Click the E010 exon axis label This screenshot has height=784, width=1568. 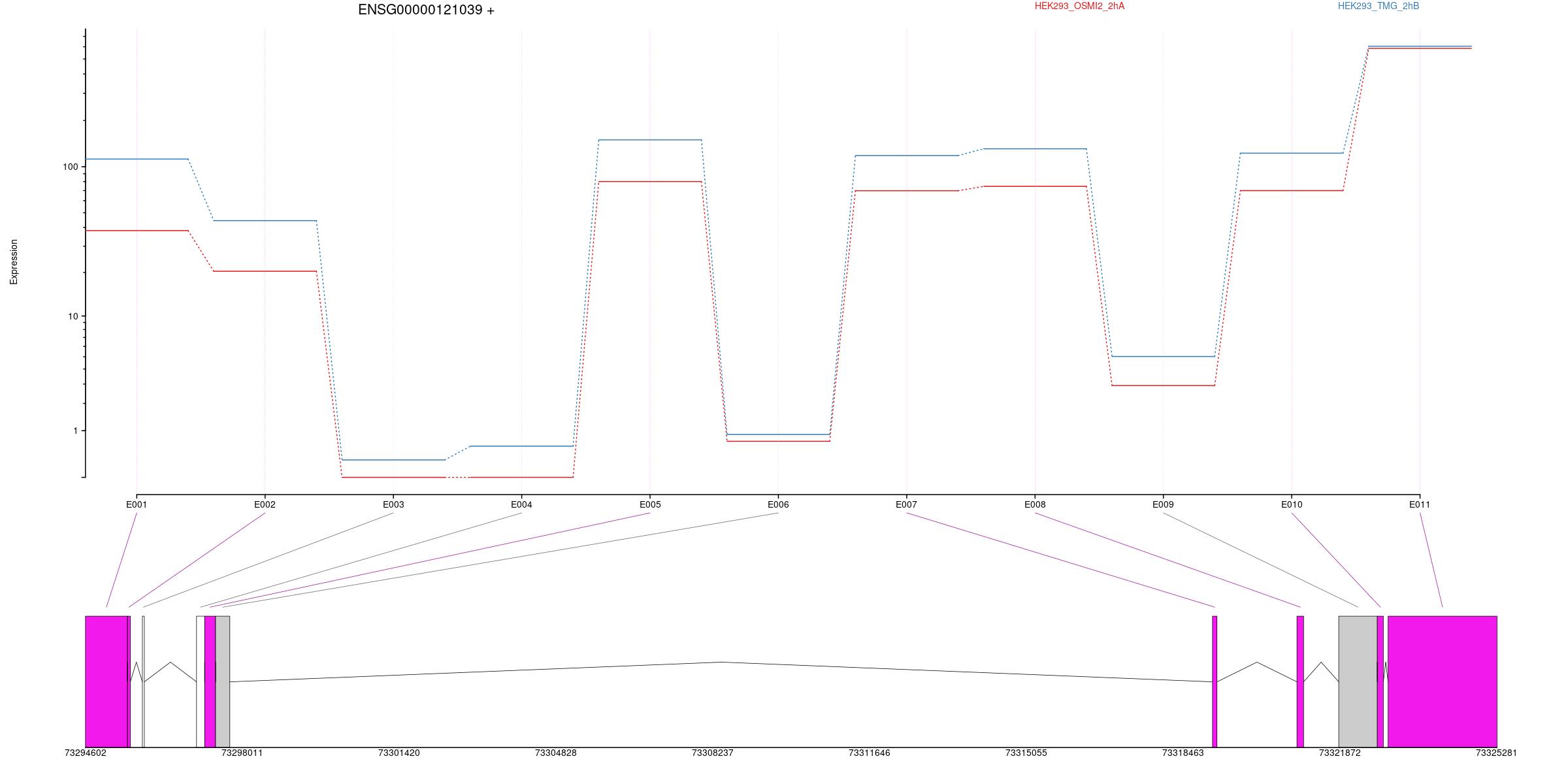1292,504
